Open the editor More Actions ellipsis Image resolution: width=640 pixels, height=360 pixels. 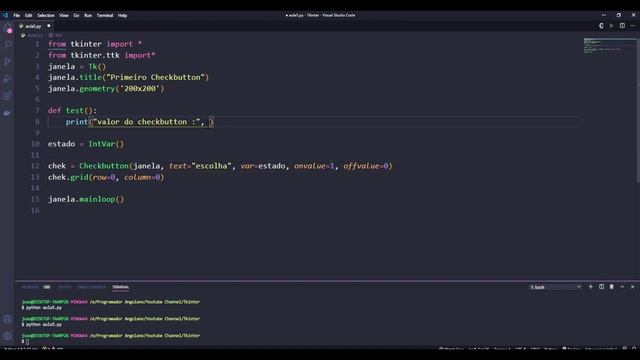pyautogui.click(x=633, y=26)
